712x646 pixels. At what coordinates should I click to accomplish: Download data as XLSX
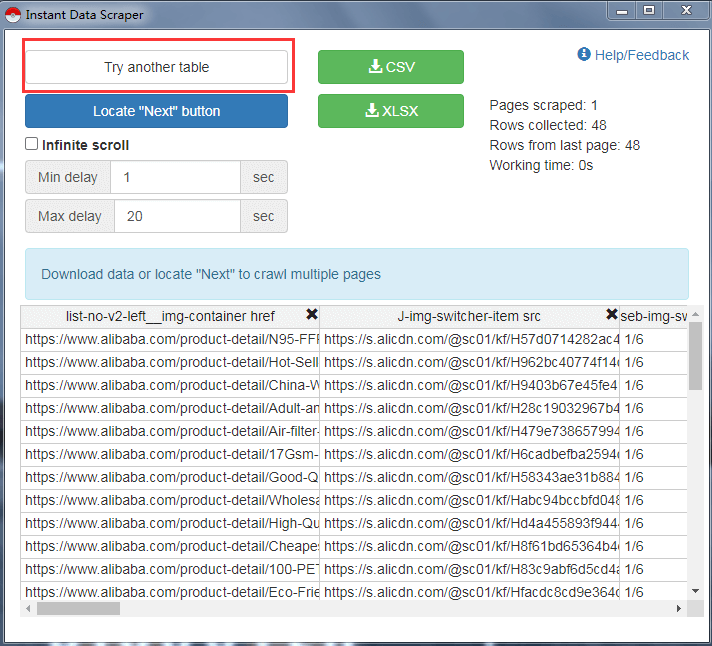391,111
